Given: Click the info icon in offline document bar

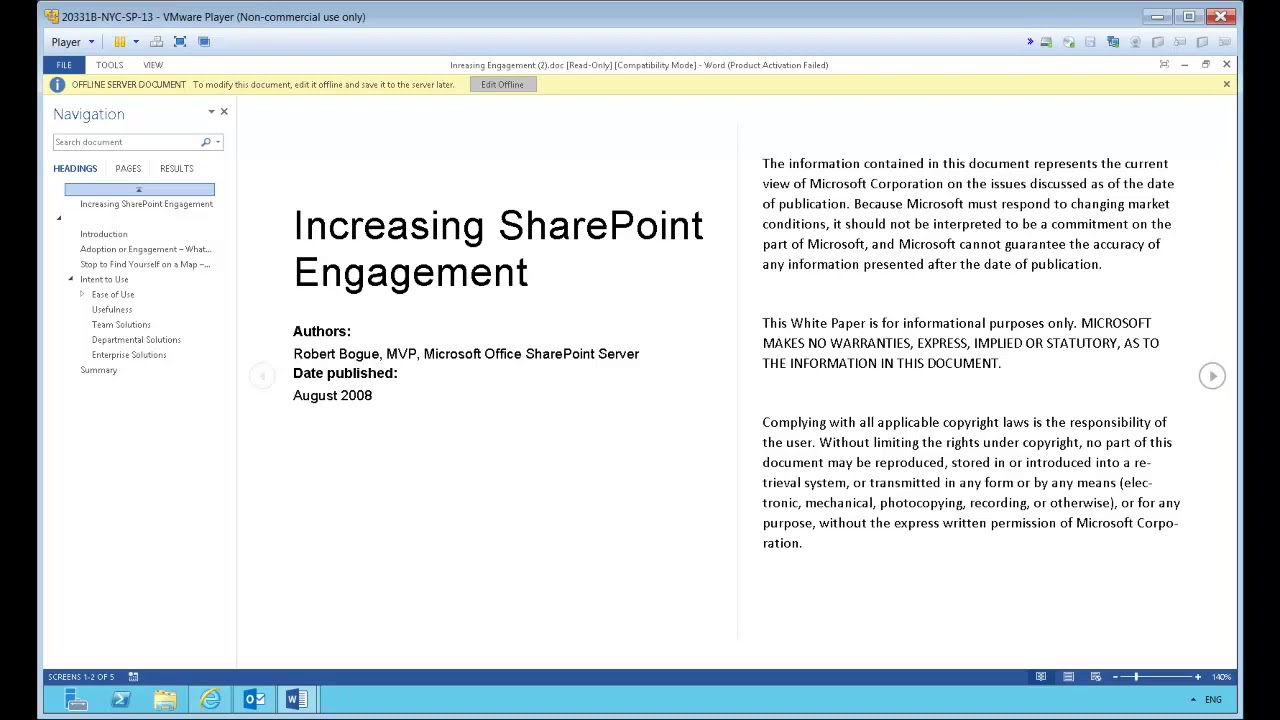Looking at the screenshot, I should (57, 85).
